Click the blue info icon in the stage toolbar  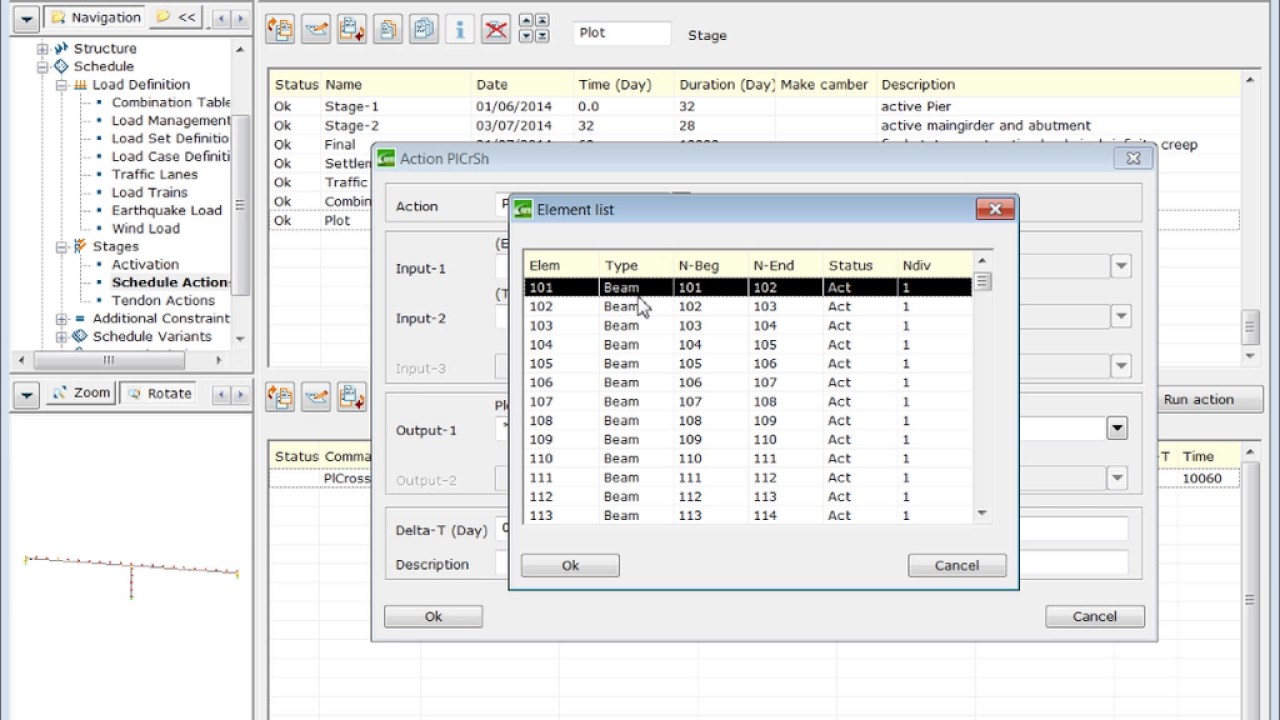tap(460, 29)
